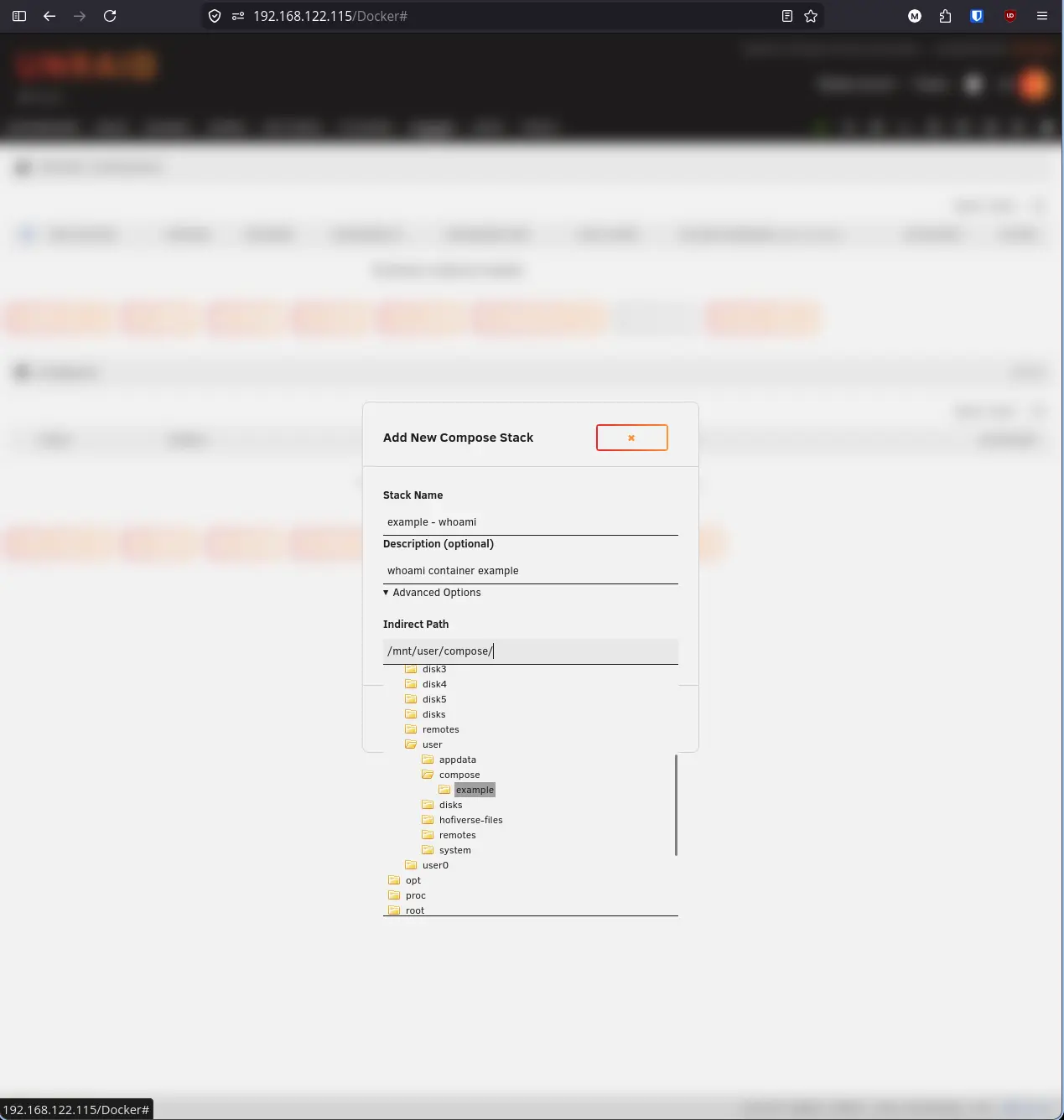Toggle the Firefox sidebar icon

(x=19, y=16)
